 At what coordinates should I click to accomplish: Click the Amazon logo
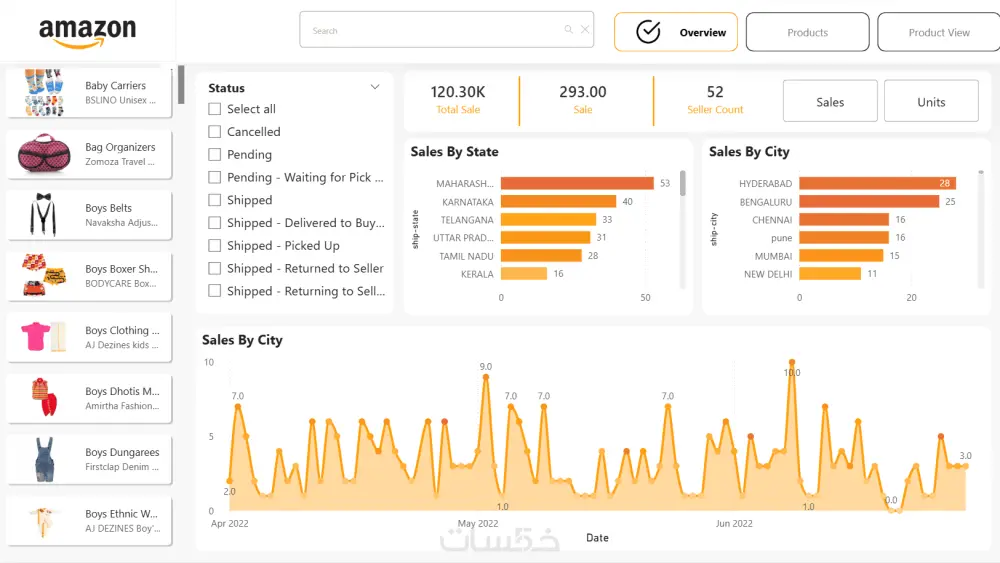pos(87,33)
